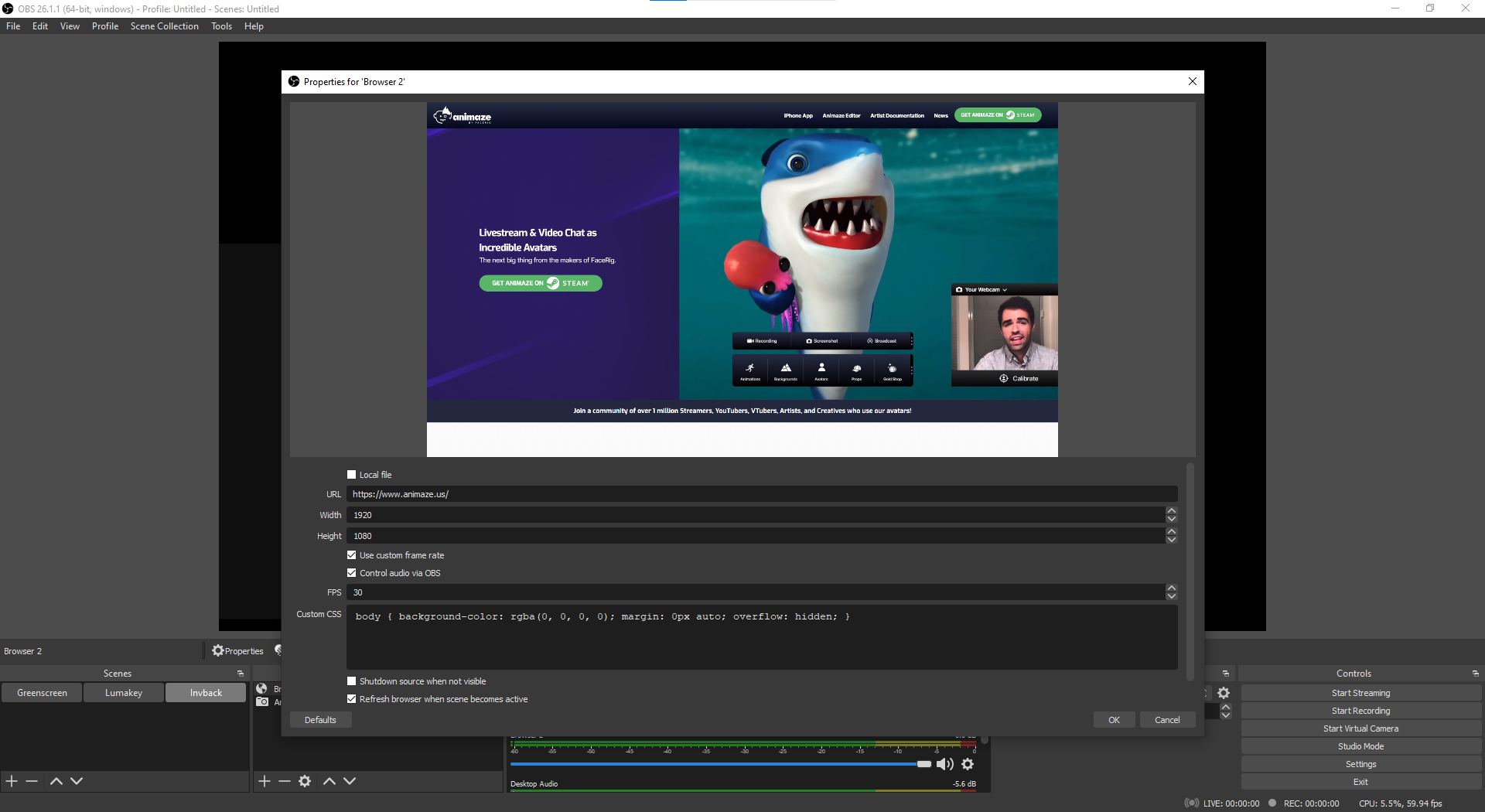Select the Lumakey scene
Screen dimensions: 1485x812
(124, 693)
